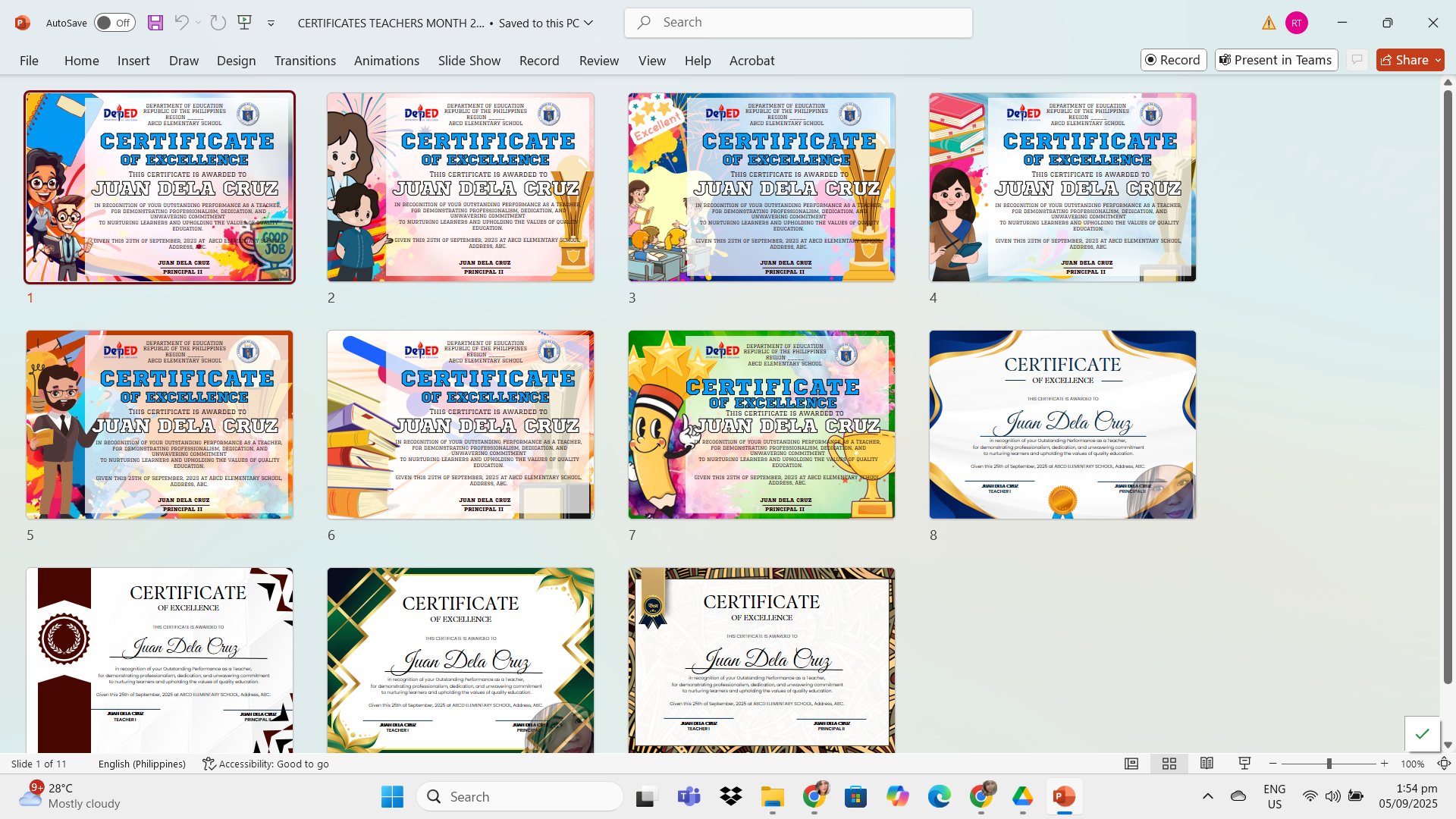Click the Redo icon in quick access toolbar
This screenshot has width=1456, height=819.
coord(218,23)
